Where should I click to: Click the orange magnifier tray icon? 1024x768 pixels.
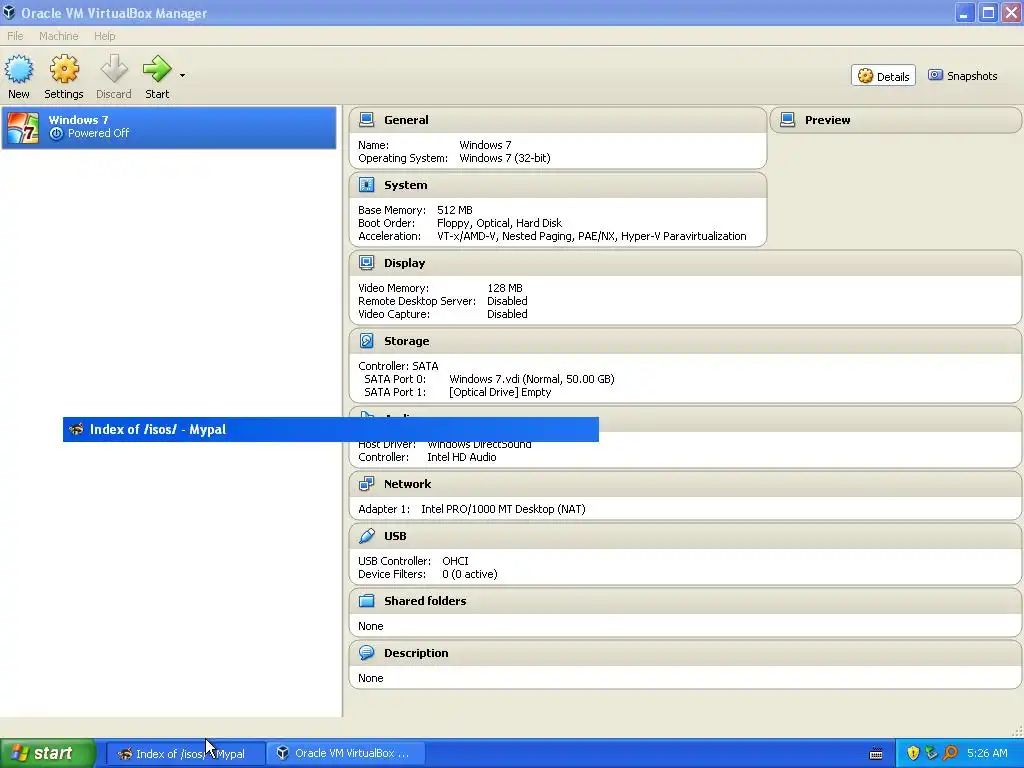click(950, 753)
